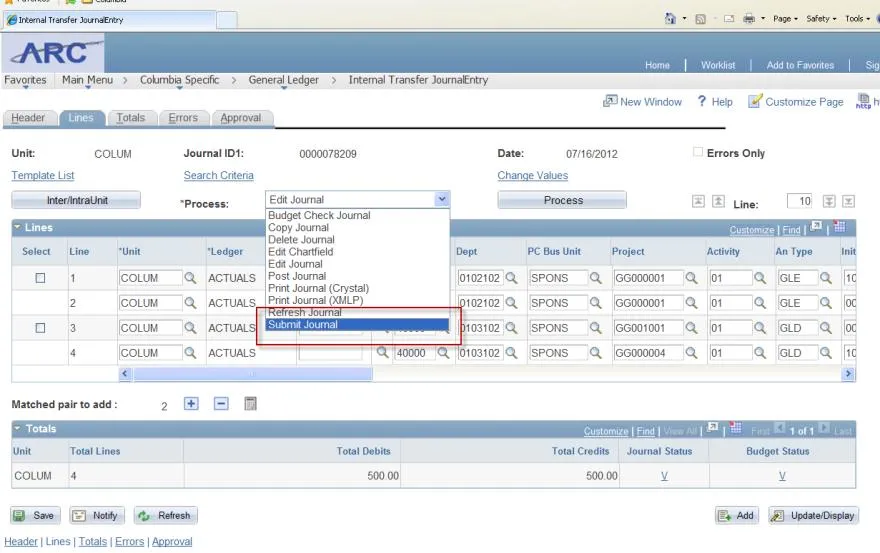The height and width of the screenshot is (553, 880).
Task: Open the Search Criteria link
Action: 218,175
